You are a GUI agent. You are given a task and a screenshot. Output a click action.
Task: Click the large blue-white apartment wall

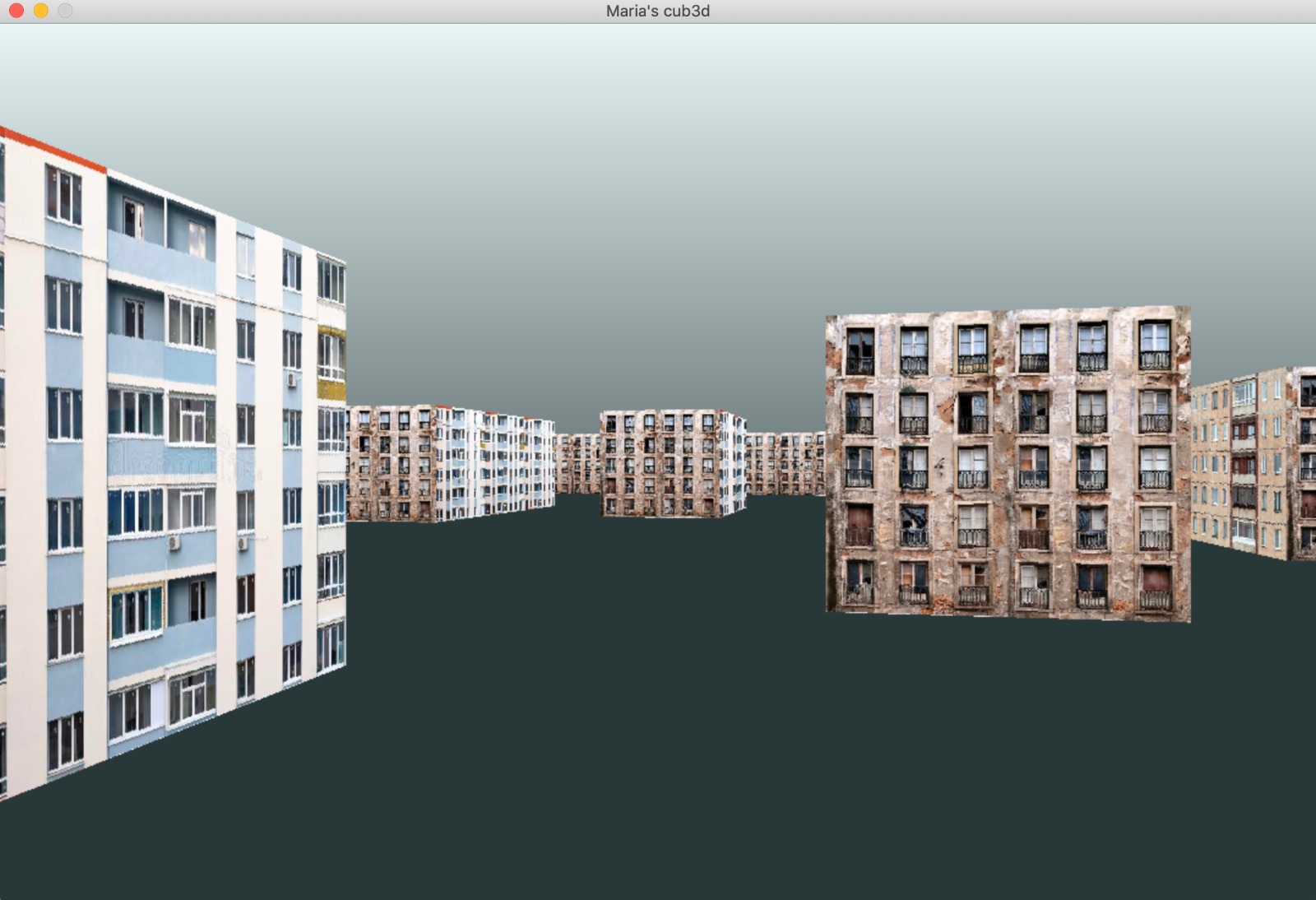(x=164, y=494)
